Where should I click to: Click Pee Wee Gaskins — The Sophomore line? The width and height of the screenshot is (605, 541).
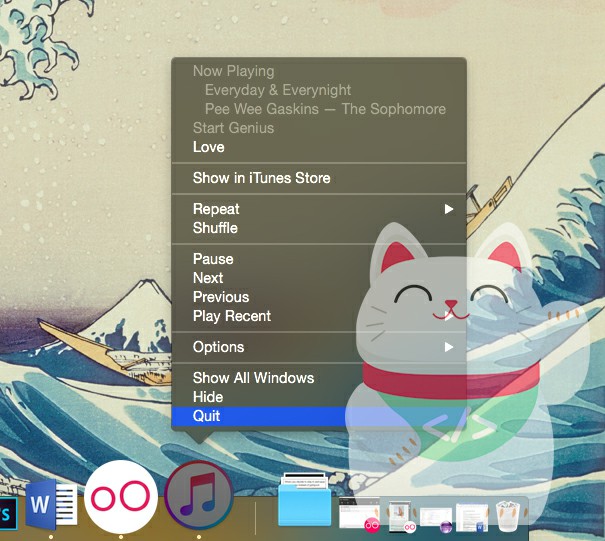325,109
